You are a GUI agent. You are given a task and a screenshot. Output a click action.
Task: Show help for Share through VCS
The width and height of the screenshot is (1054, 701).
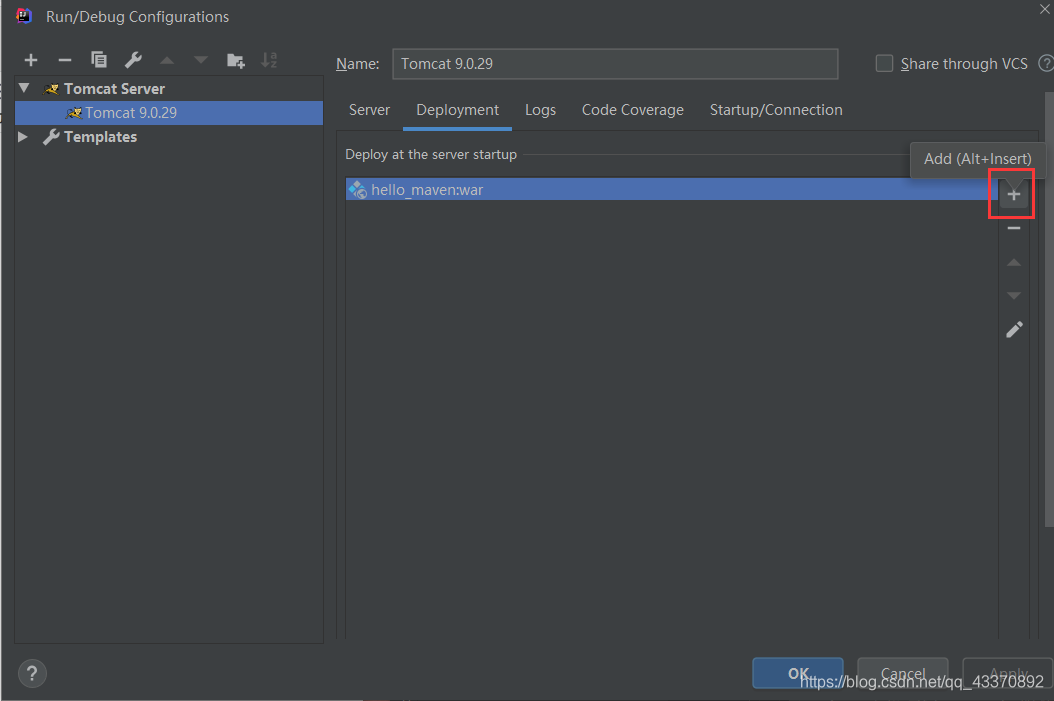tap(1047, 63)
